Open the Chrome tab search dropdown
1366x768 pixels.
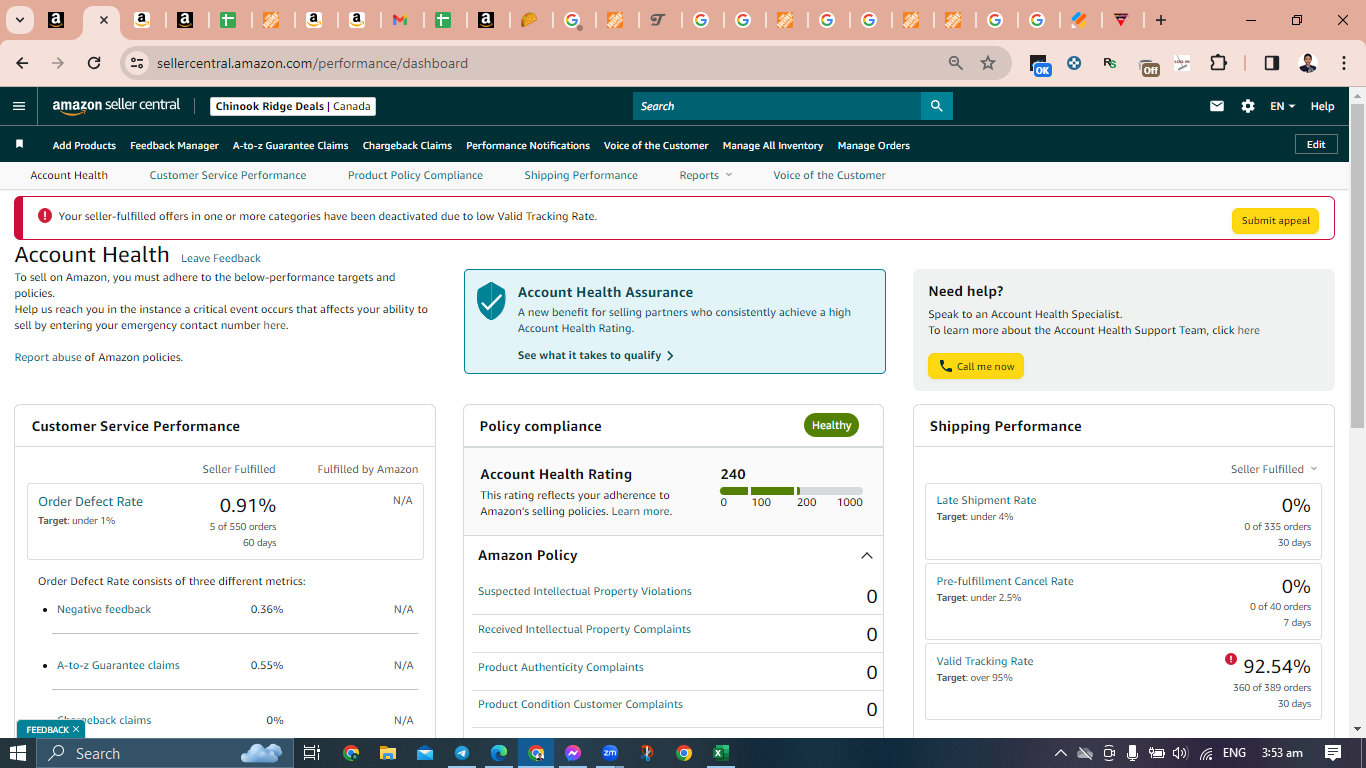pos(19,20)
